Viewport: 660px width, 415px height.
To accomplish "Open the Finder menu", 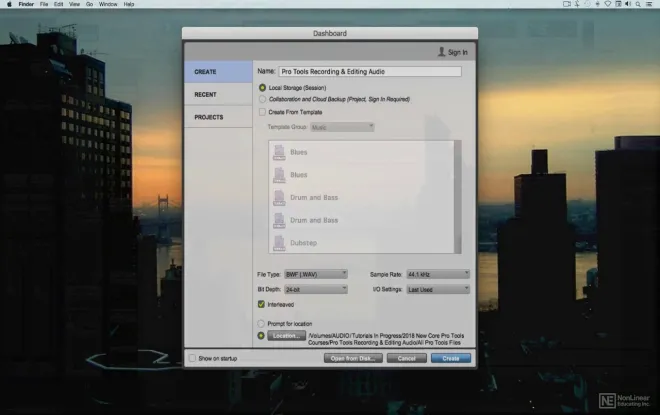I will (x=26, y=4).
